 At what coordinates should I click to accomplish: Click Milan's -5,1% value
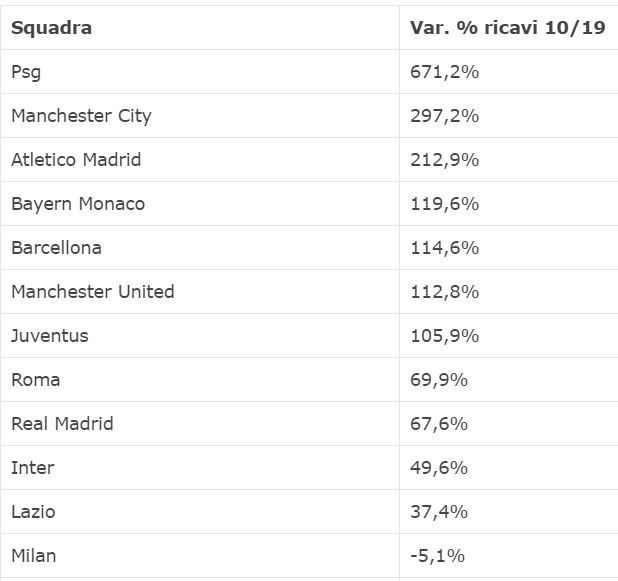click(437, 556)
